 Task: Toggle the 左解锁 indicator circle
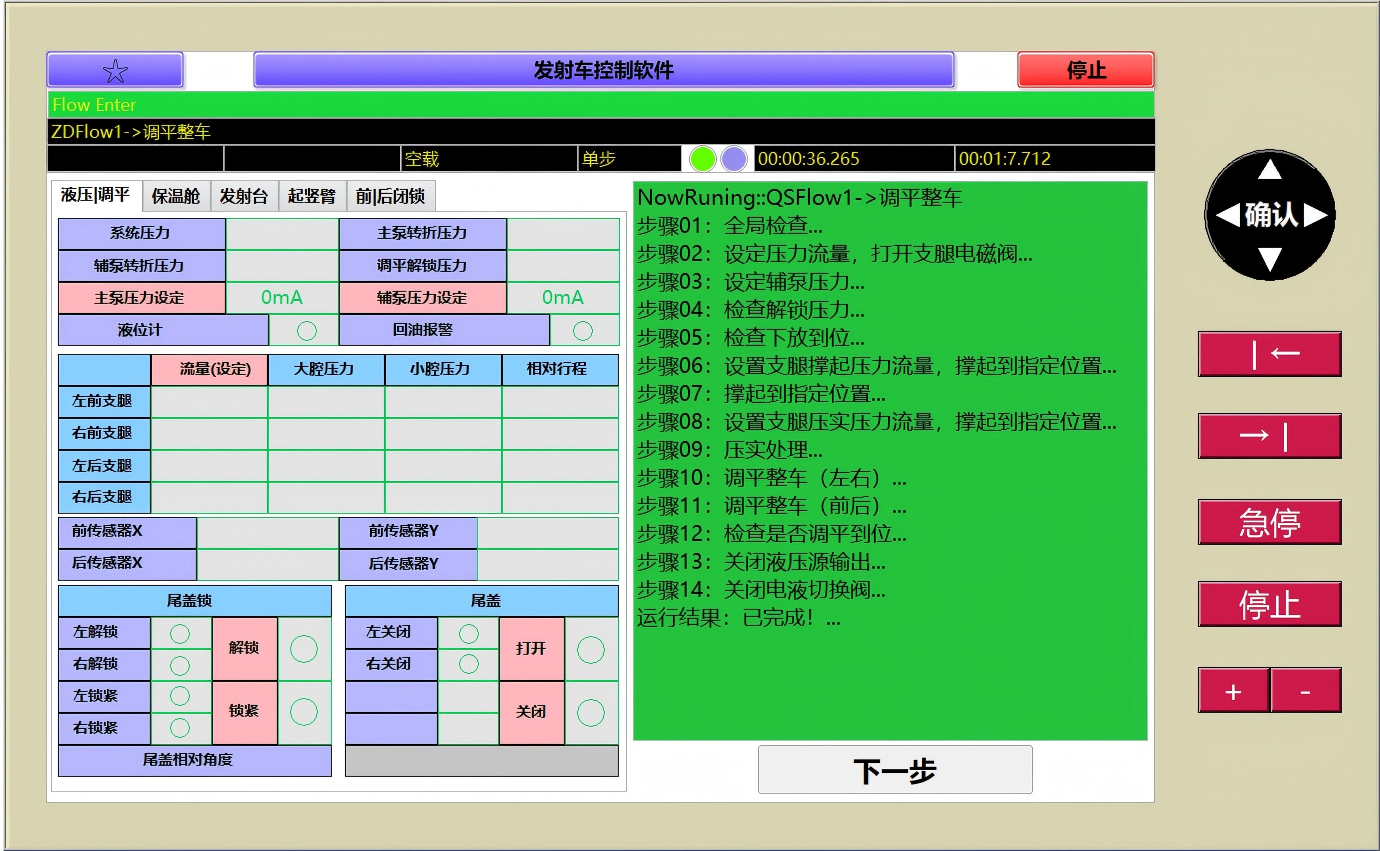click(x=180, y=633)
